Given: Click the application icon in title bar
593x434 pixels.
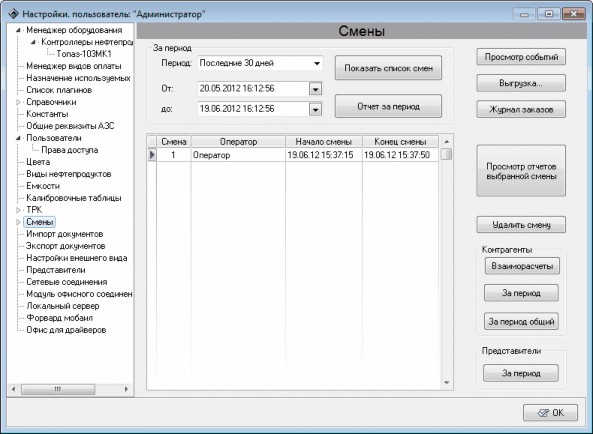Looking at the screenshot, I should 13,14.
